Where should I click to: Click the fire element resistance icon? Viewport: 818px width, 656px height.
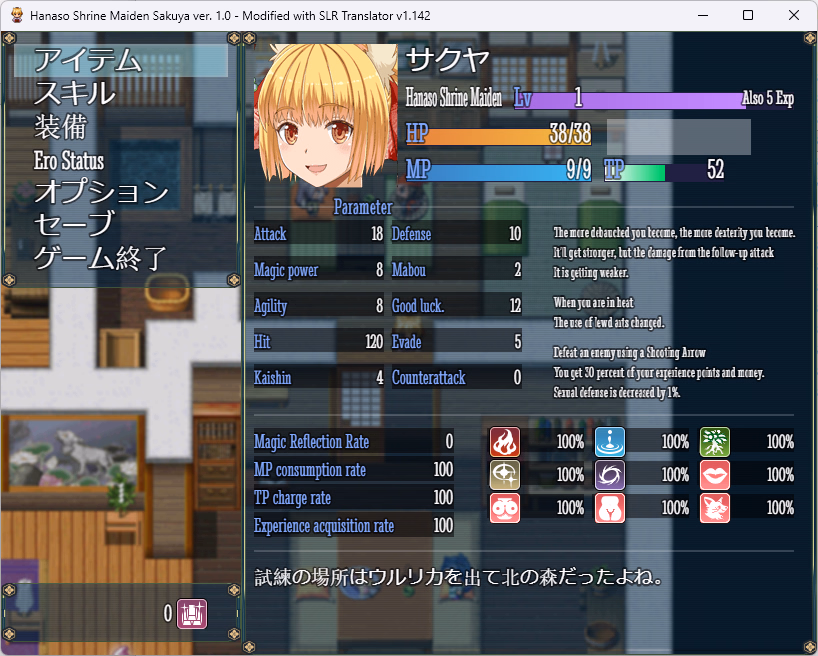click(505, 441)
